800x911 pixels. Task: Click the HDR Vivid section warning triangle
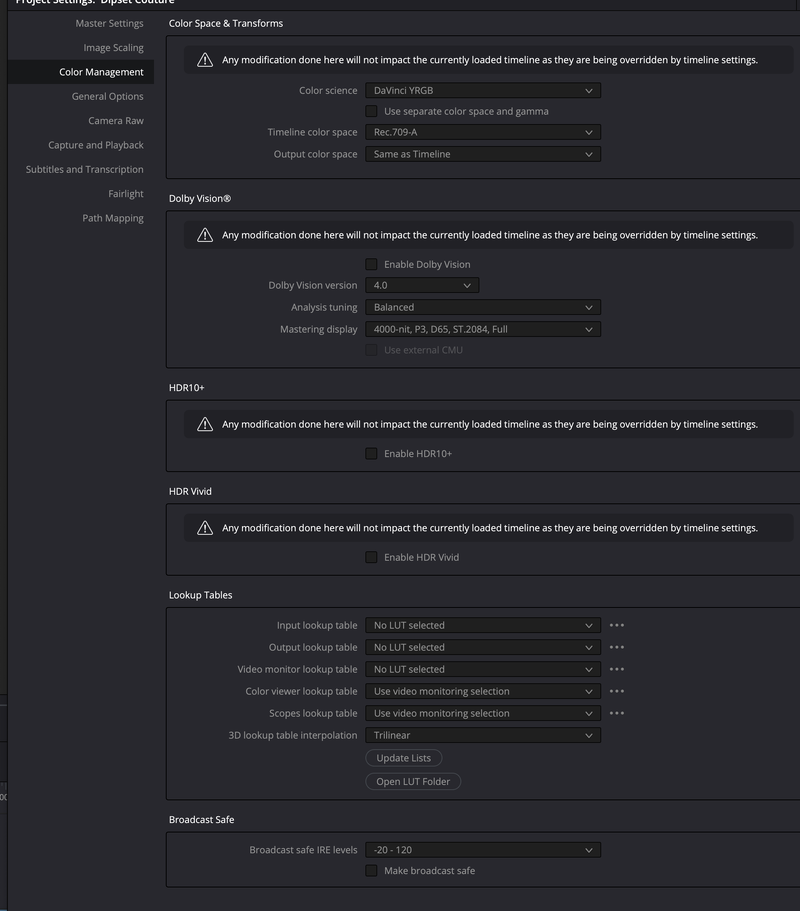205,527
